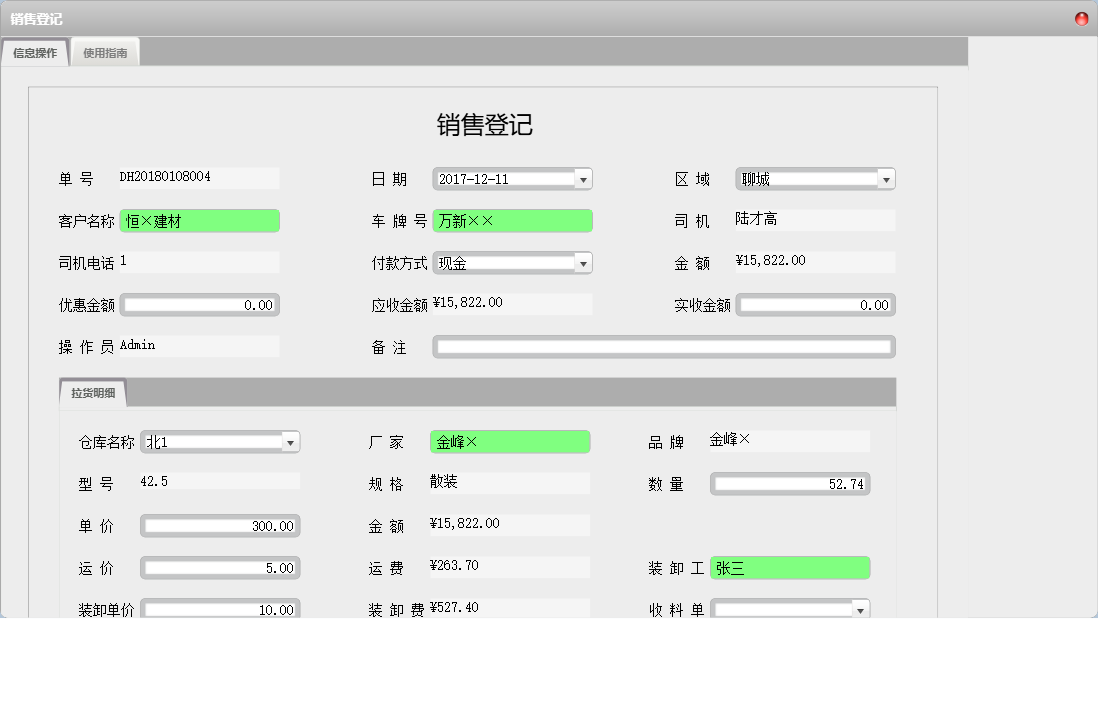This screenshot has height=712, width=1098.
Task: Expand the 区域 dropdown showing 聊城
Action: tap(886, 178)
